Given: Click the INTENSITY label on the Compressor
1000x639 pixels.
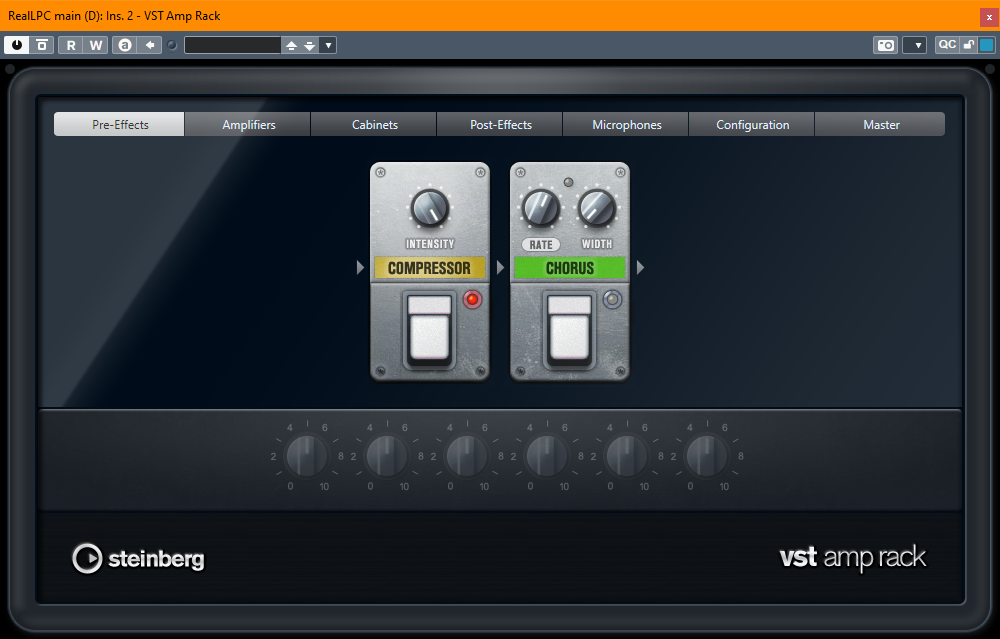Looking at the screenshot, I should coord(430,244).
